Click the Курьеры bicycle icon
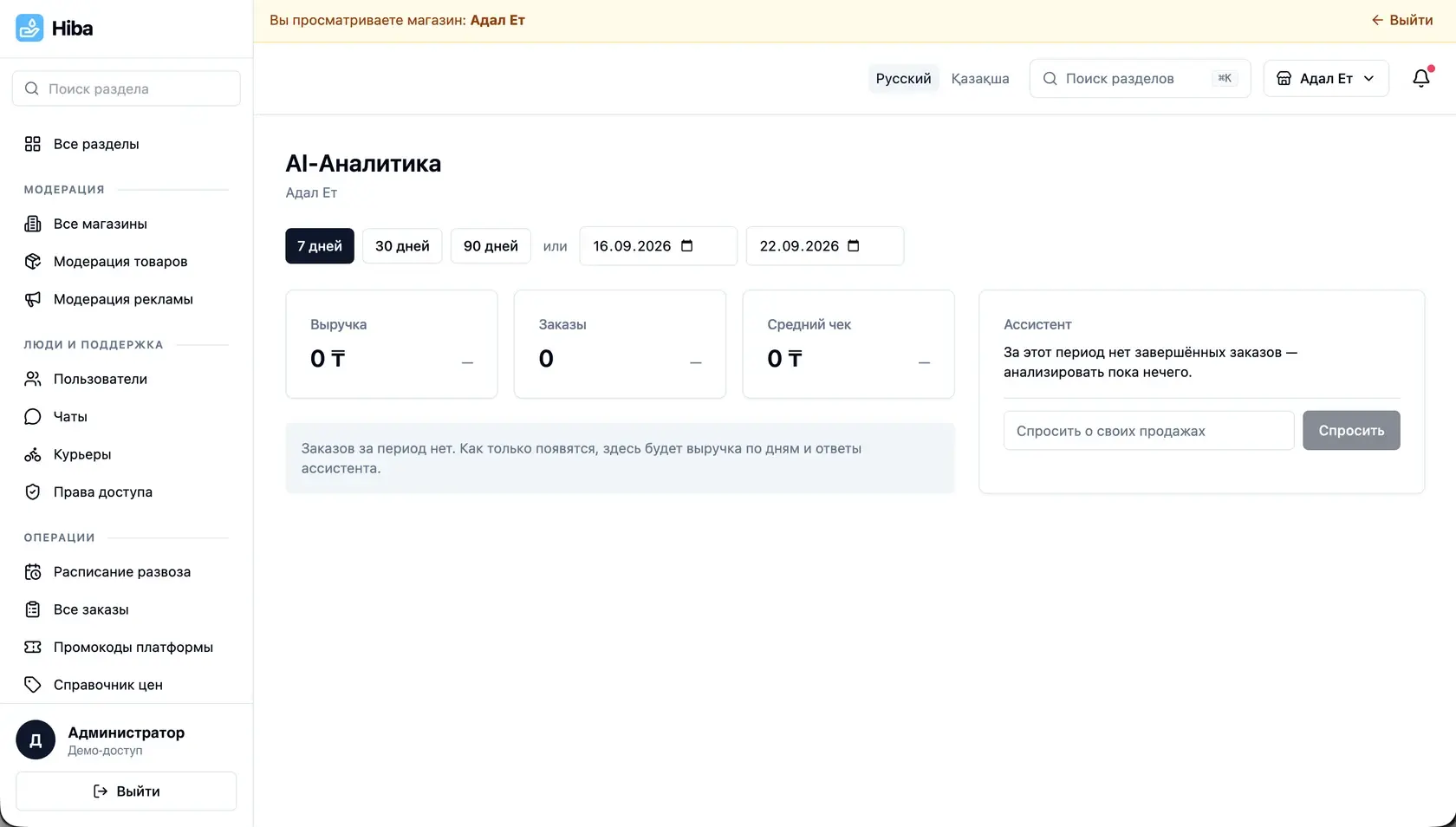 [x=33, y=454]
